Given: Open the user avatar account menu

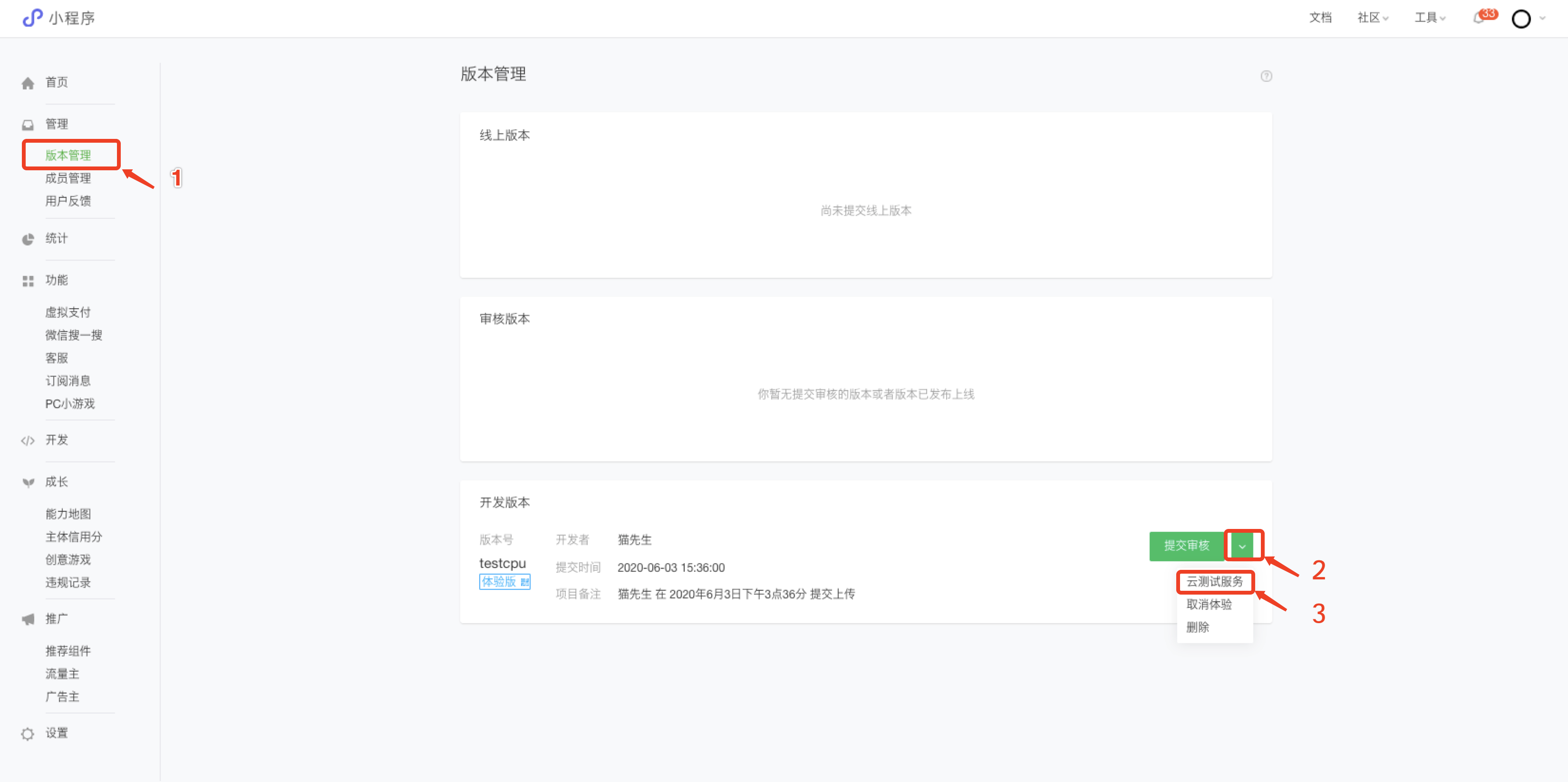Looking at the screenshot, I should click(1521, 19).
